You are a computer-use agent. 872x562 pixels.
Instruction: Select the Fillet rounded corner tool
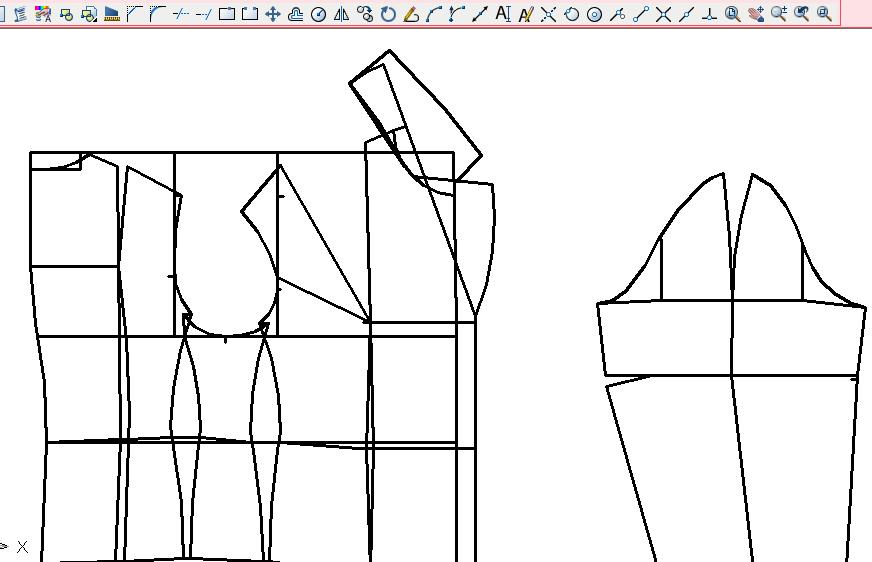pos(158,14)
